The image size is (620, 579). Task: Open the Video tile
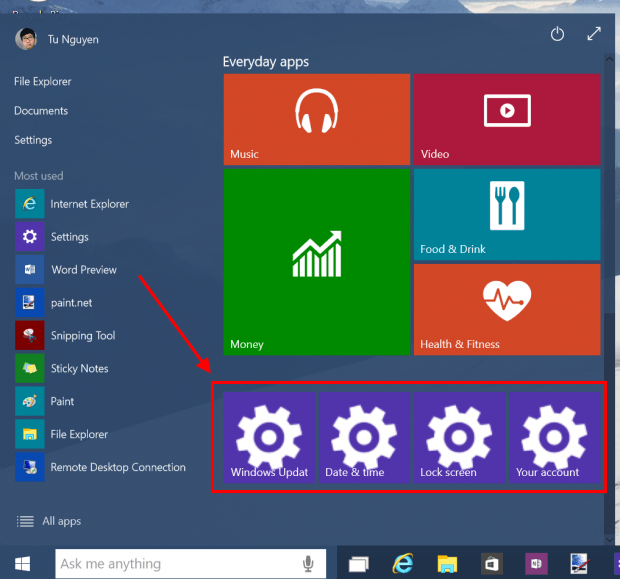507,119
